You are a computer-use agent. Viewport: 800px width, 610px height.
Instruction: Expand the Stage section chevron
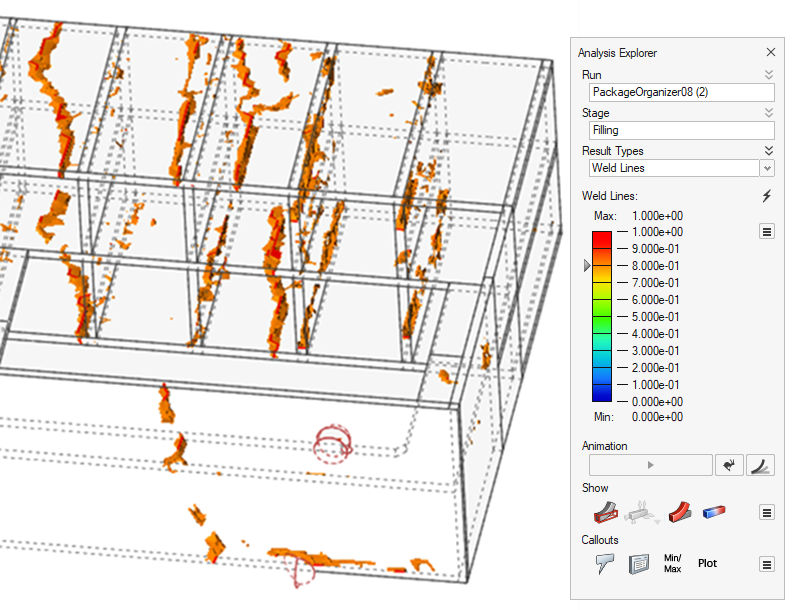(x=768, y=113)
